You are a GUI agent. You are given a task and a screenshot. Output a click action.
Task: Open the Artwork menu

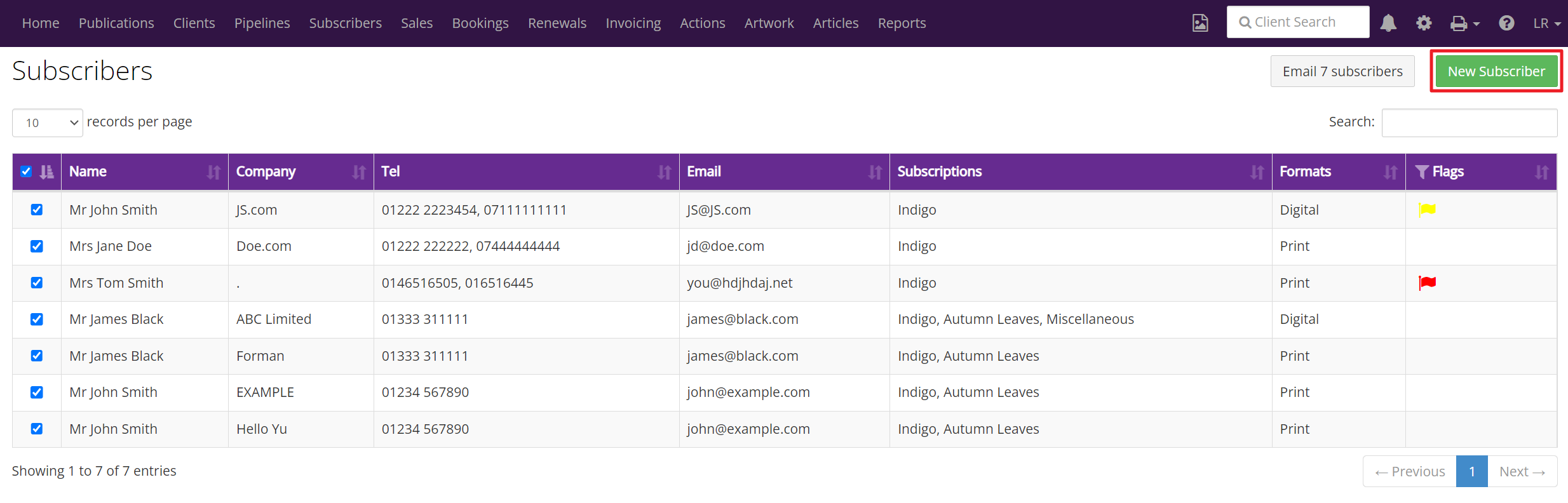point(769,23)
